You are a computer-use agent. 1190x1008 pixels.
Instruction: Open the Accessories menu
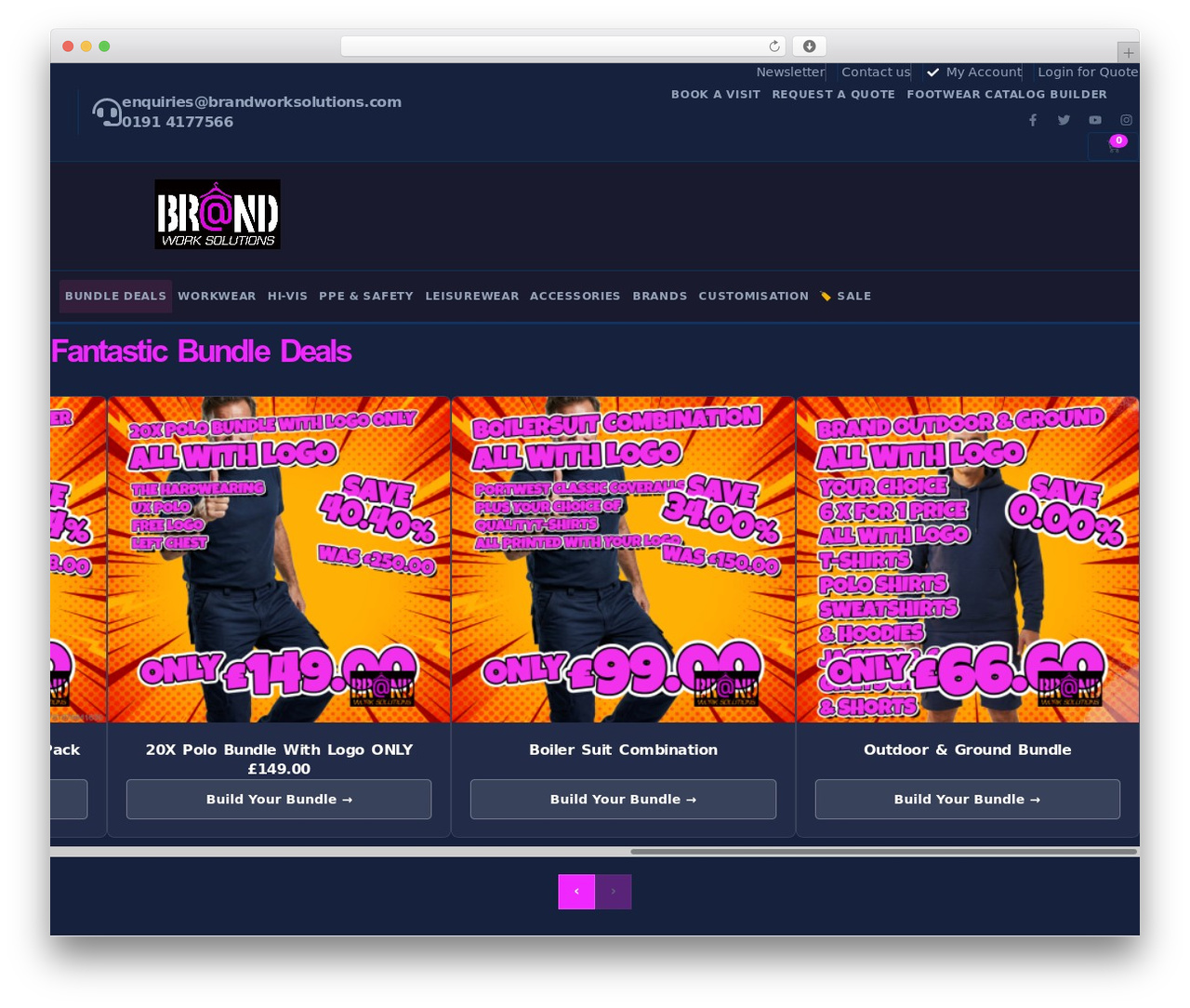coord(575,296)
